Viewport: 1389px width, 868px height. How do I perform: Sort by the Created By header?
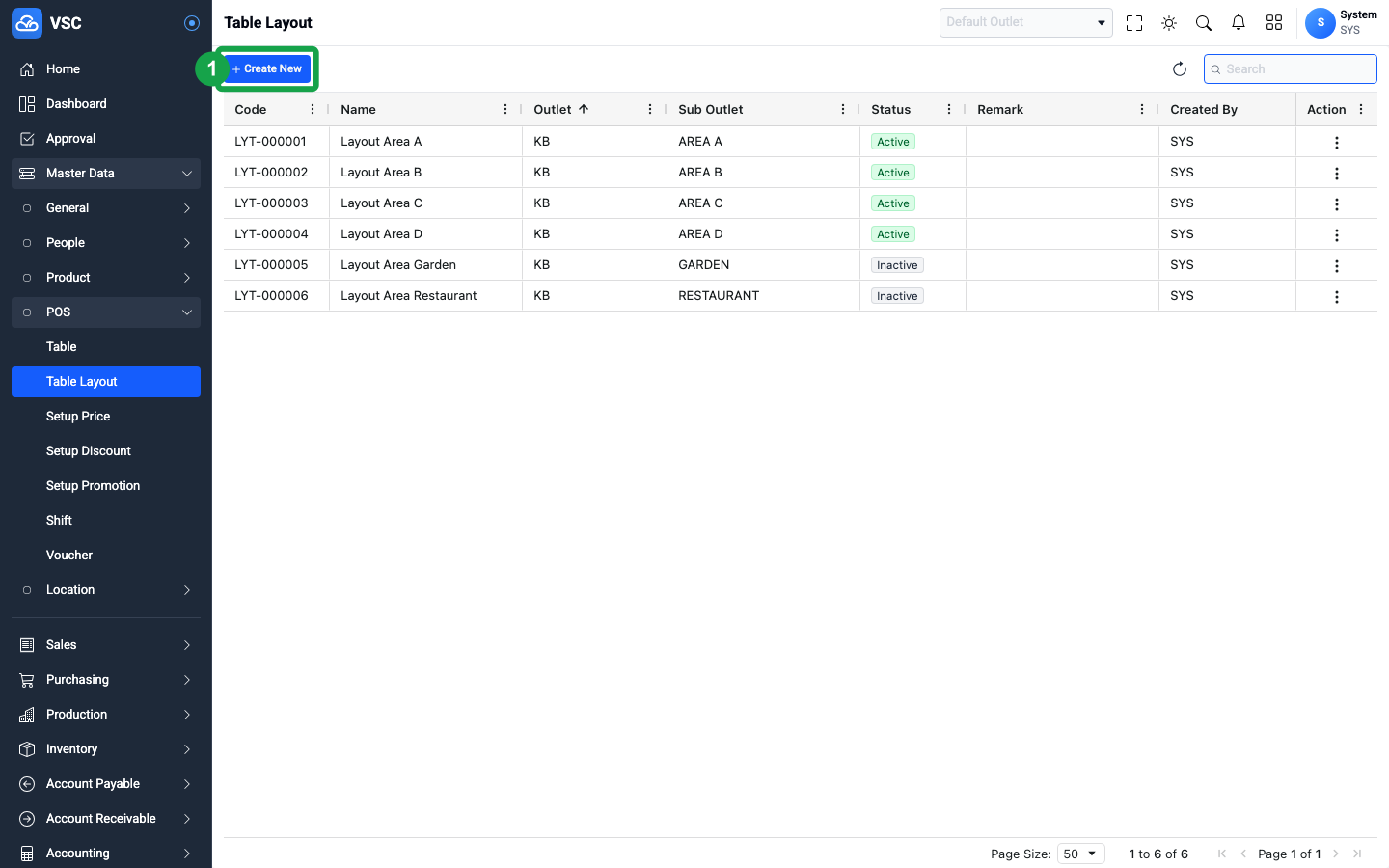click(1204, 110)
